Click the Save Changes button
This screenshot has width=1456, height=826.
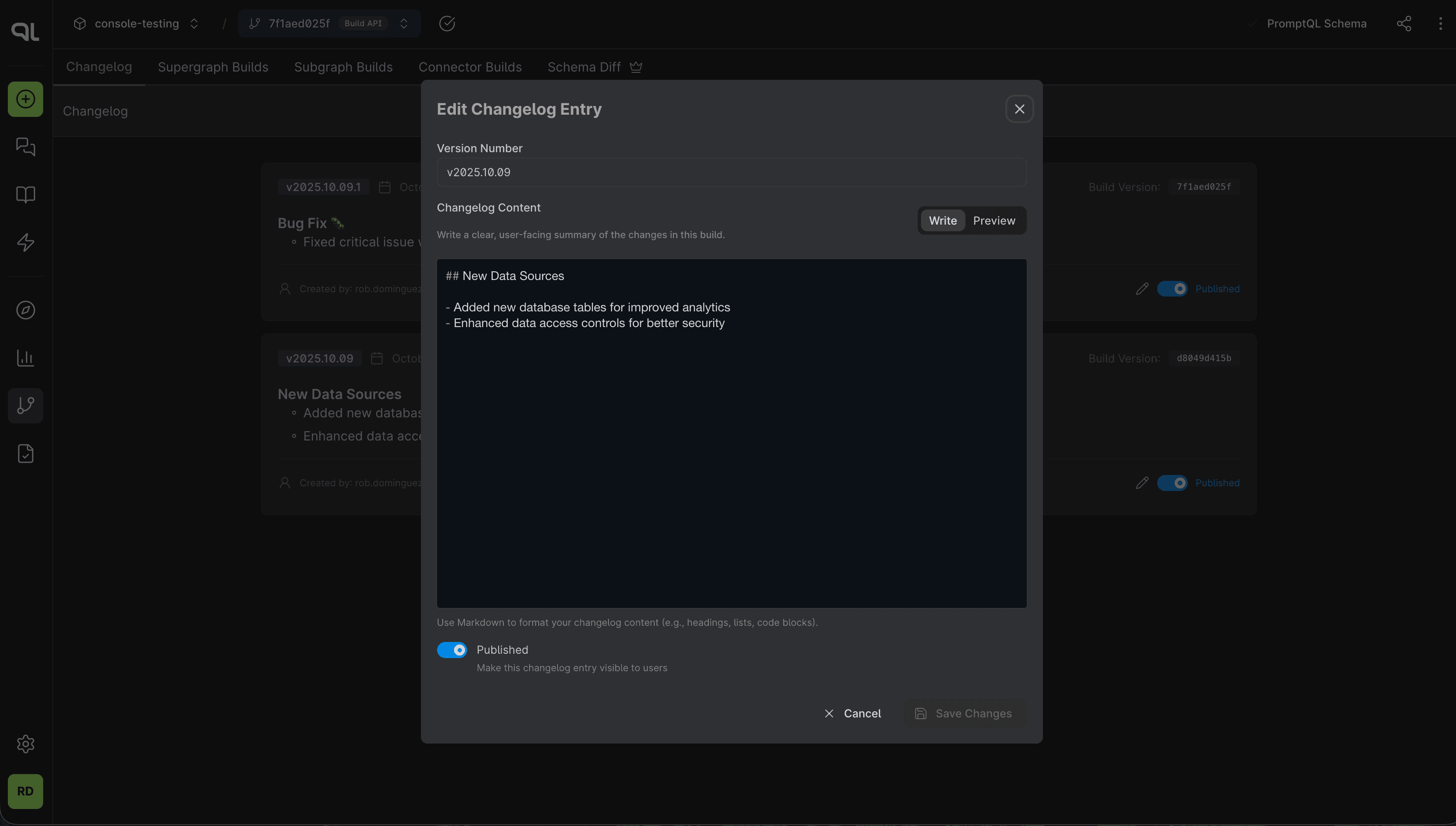tap(964, 713)
